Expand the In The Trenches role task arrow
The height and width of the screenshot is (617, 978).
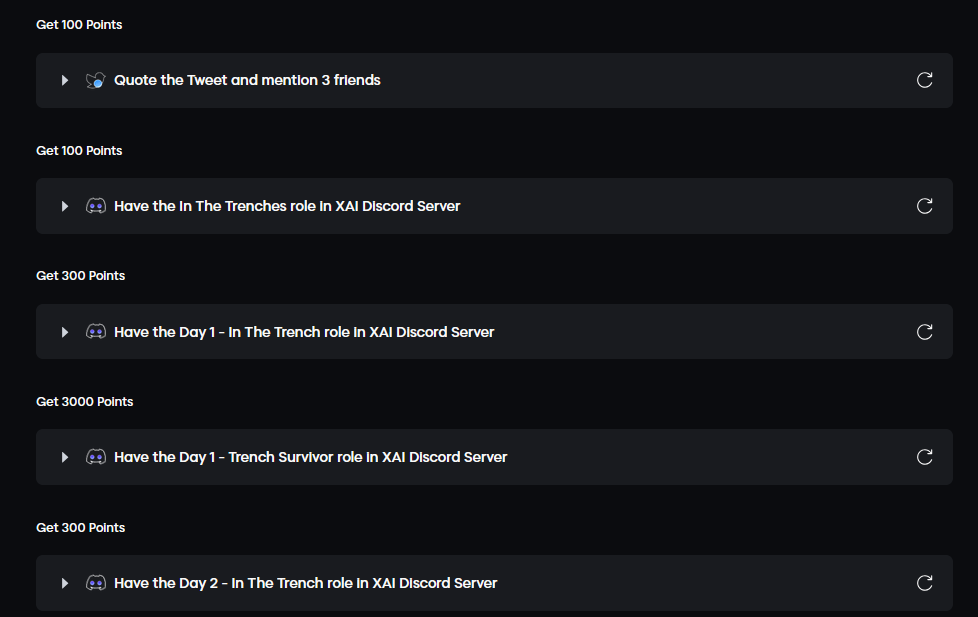[65, 206]
